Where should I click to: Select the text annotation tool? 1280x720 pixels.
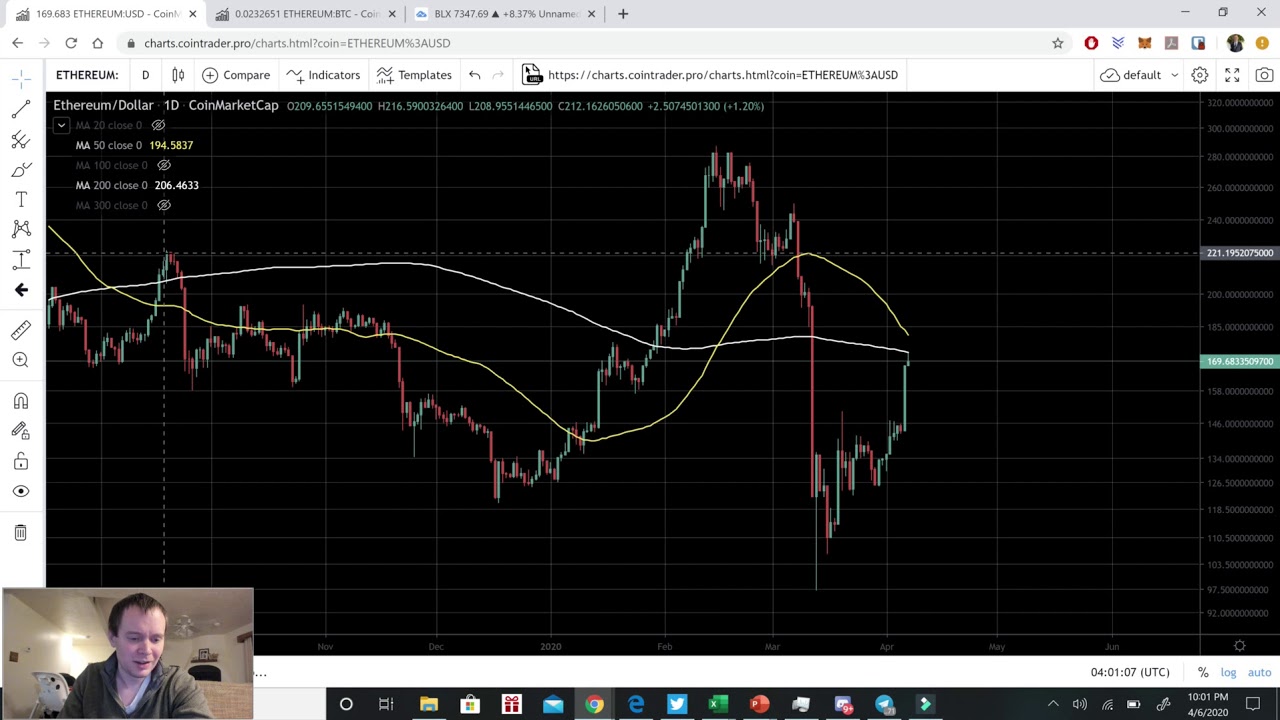pos(21,200)
